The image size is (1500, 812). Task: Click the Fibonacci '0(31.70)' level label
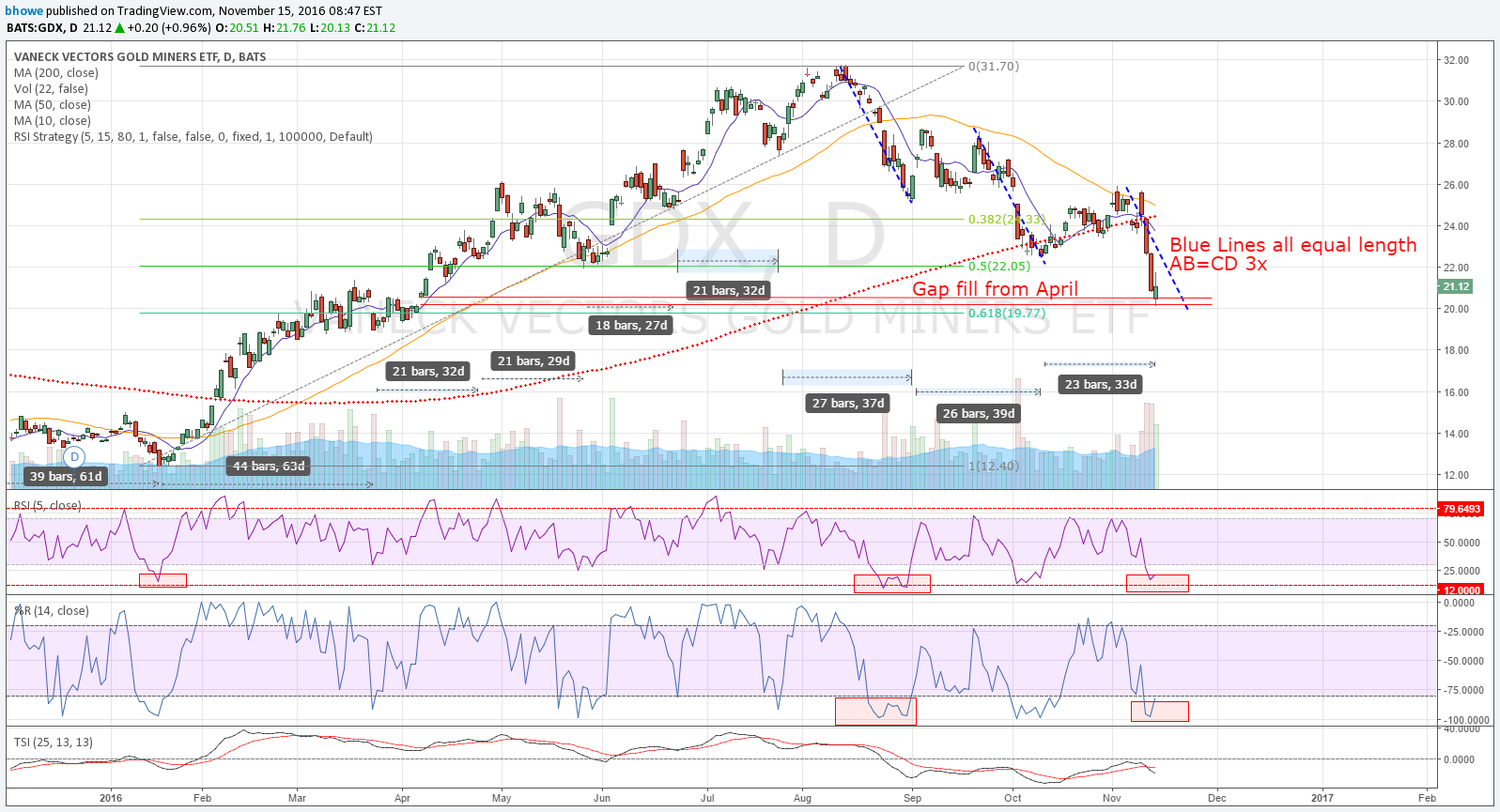coord(994,67)
